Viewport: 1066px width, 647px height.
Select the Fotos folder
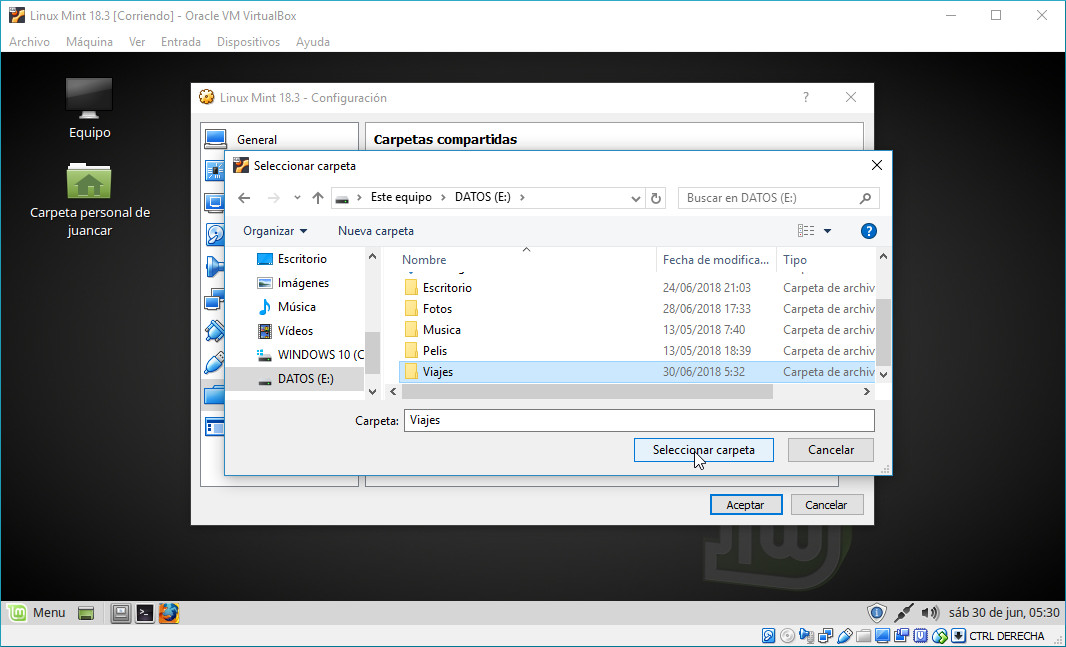(x=437, y=309)
